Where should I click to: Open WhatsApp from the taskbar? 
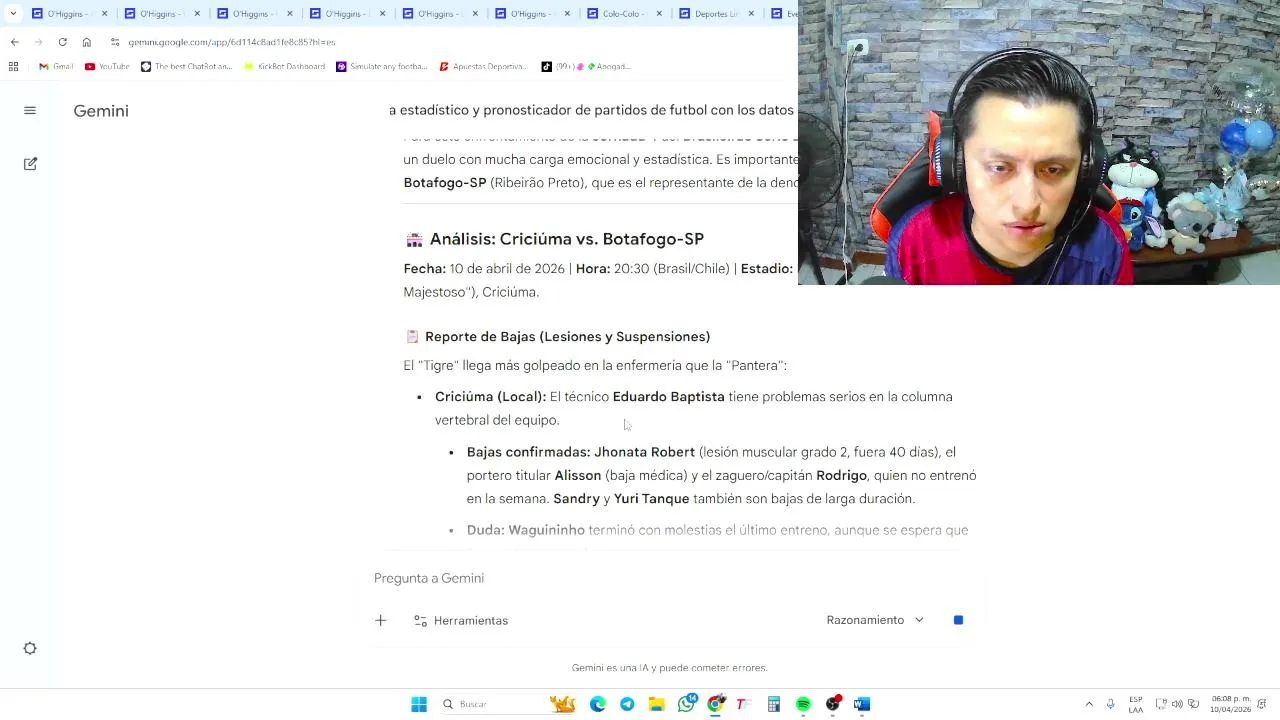[686, 704]
